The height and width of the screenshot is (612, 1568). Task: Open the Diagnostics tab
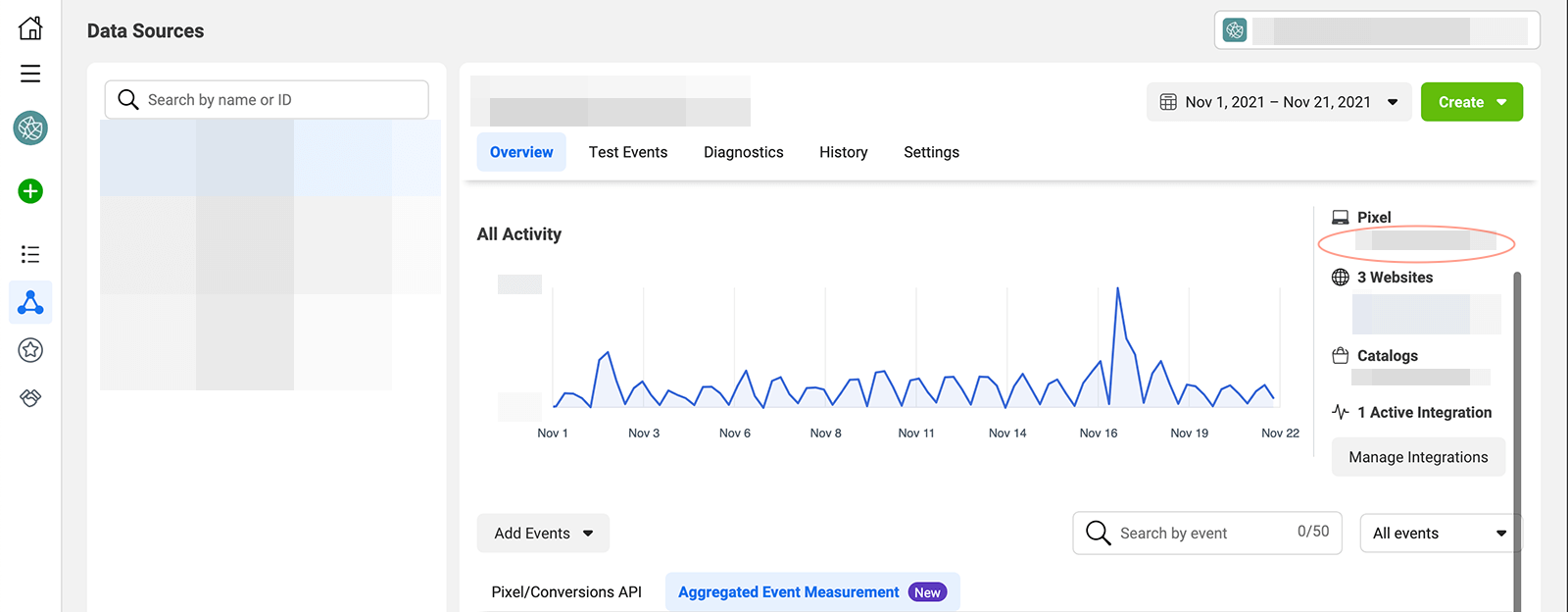744,152
